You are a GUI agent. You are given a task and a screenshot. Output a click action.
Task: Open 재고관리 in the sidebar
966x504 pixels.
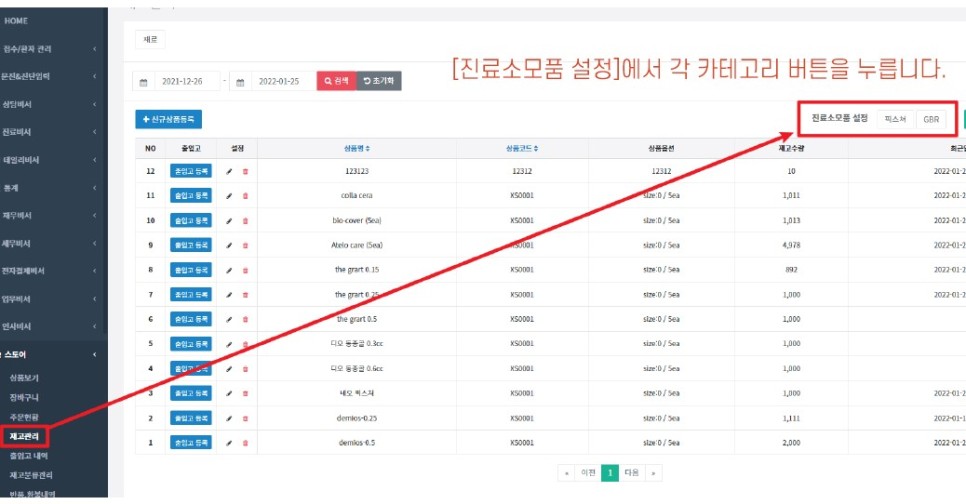pyautogui.click(x=23, y=436)
